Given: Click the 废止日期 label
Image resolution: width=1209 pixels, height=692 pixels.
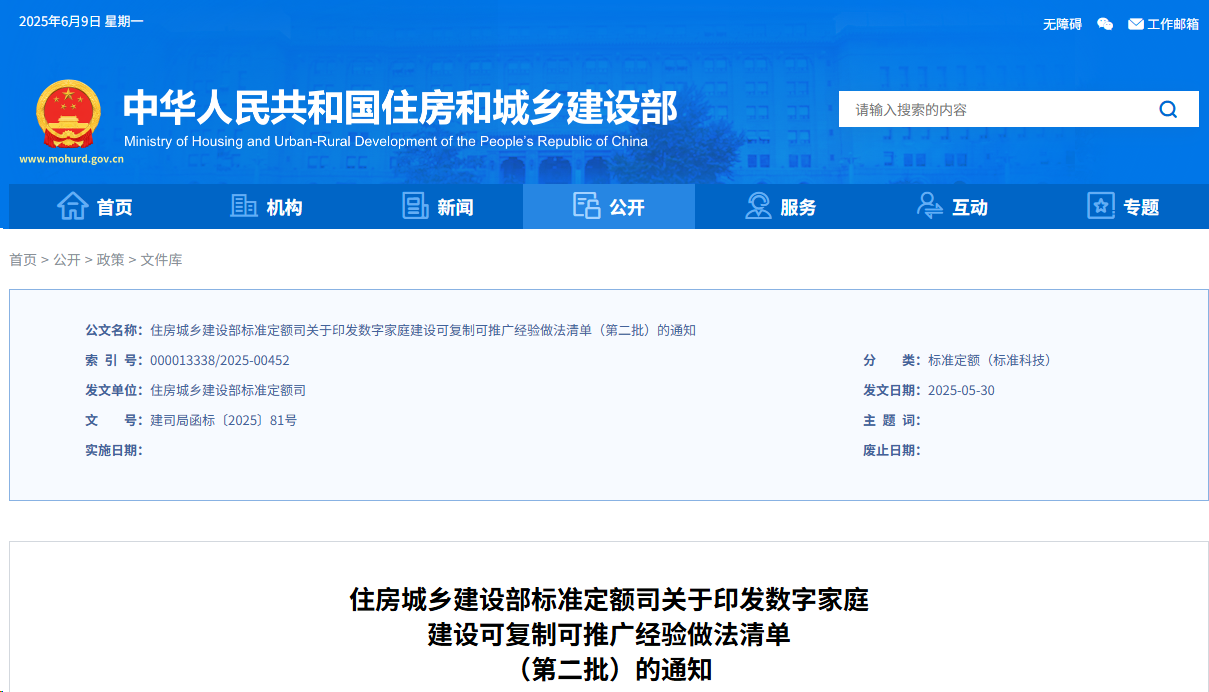Looking at the screenshot, I should tap(892, 450).
